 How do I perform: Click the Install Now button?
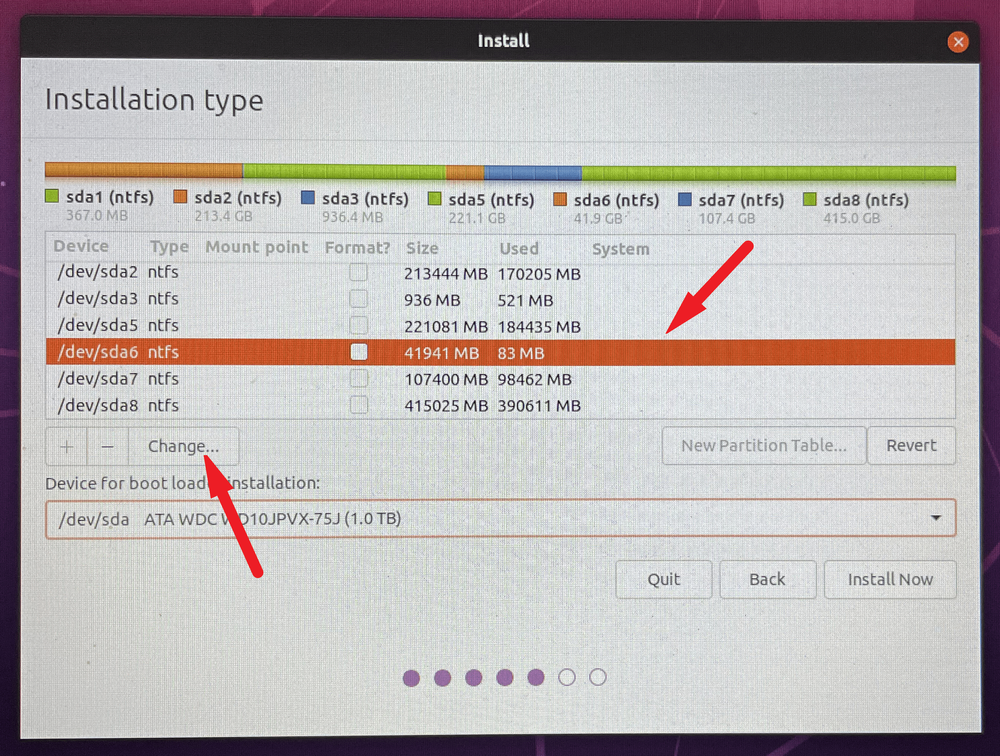tap(890, 579)
